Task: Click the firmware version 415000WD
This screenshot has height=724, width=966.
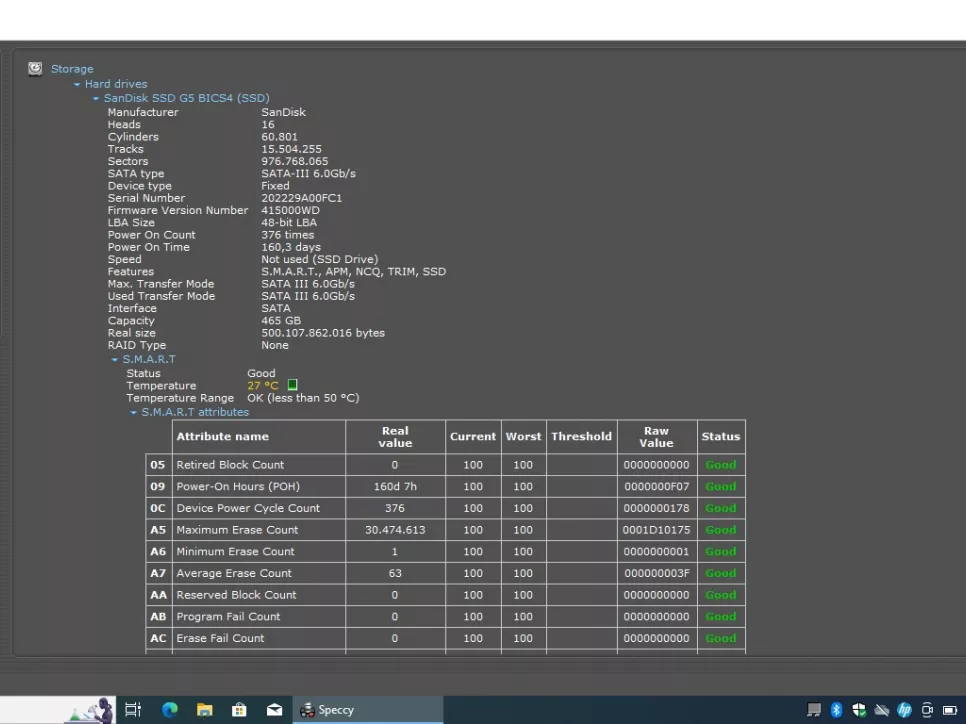Action: [x=290, y=210]
